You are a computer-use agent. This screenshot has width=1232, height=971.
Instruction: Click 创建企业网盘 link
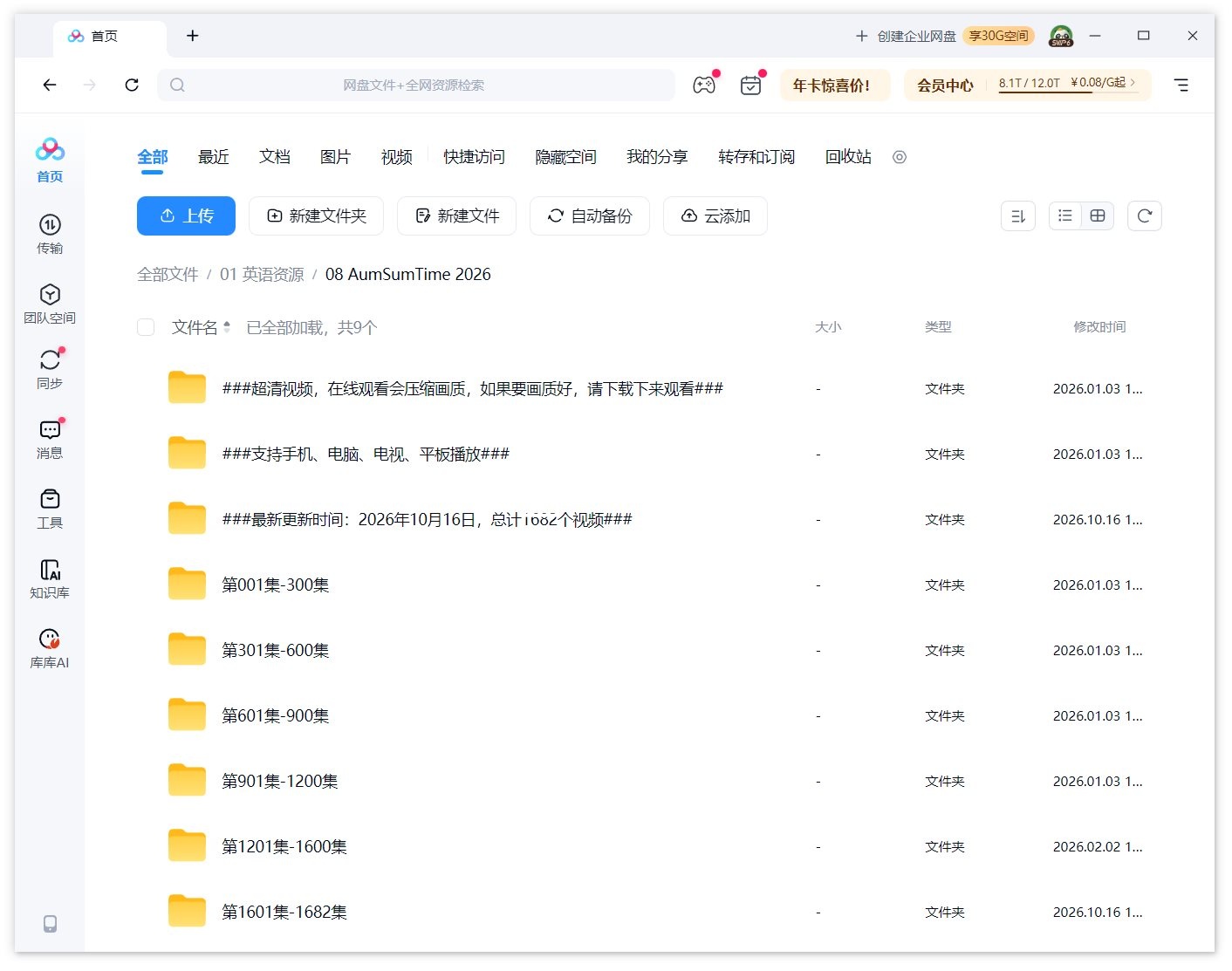(907, 36)
